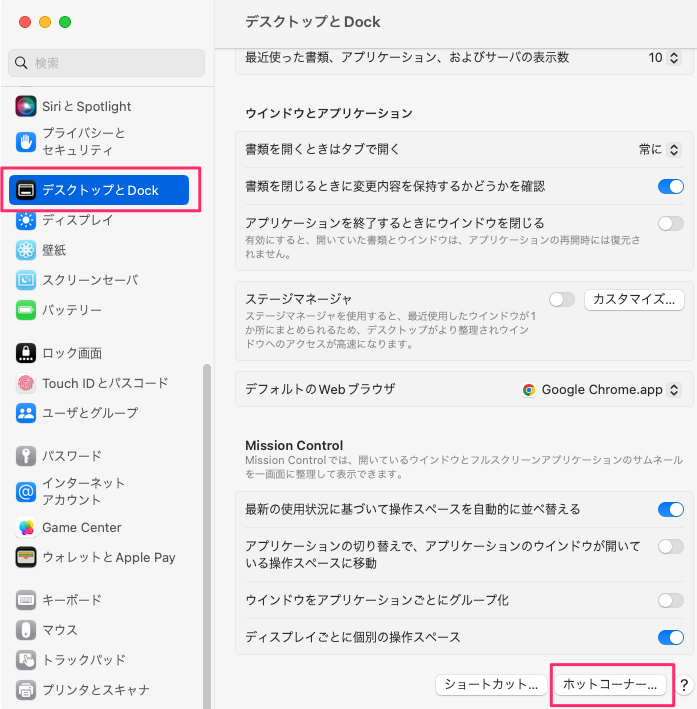Open Siri と Spotlight settings icon

pyautogui.click(x=26, y=106)
